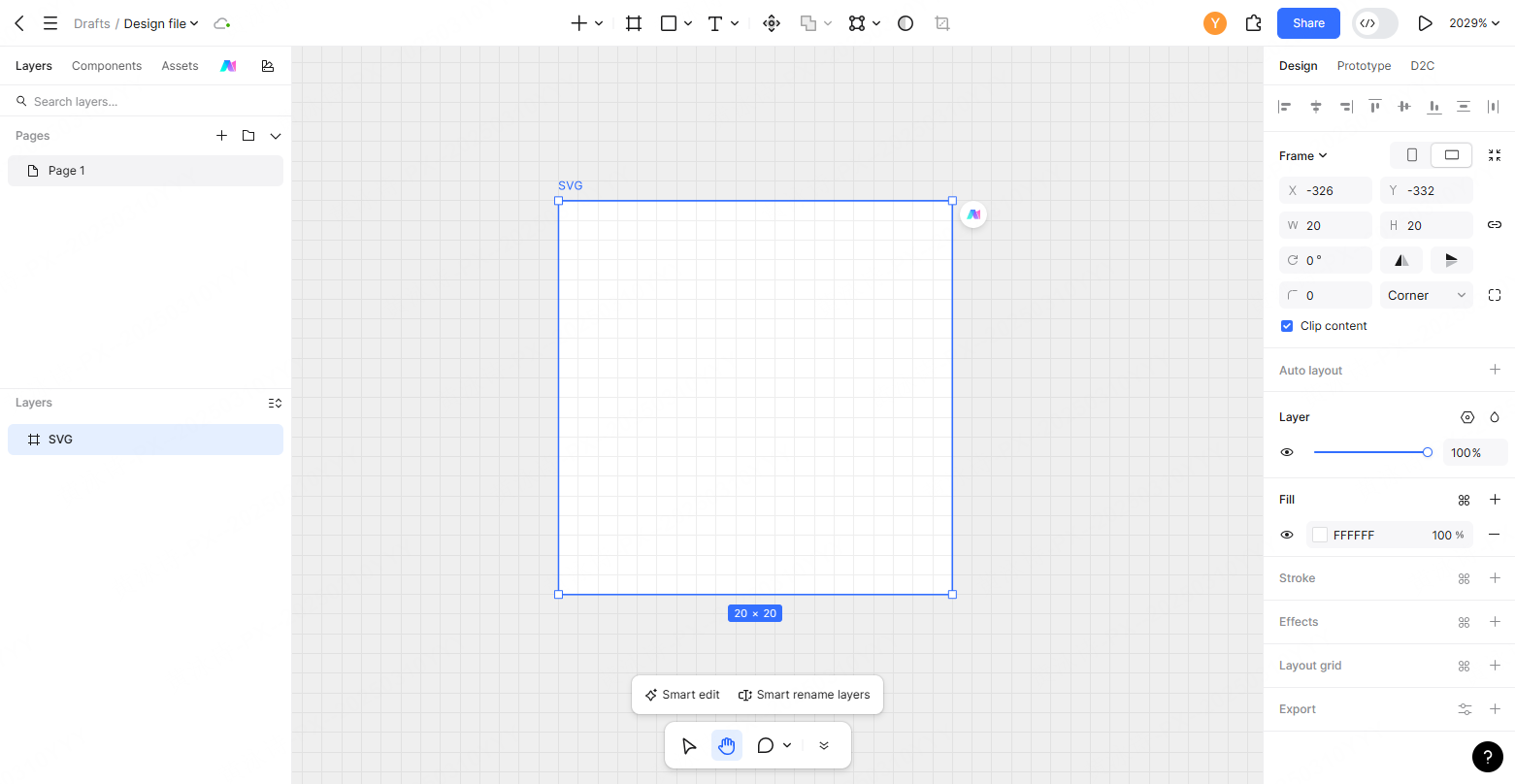Collapse the Pages list chevron
This screenshot has height=784, width=1515.
[x=276, y=136]
